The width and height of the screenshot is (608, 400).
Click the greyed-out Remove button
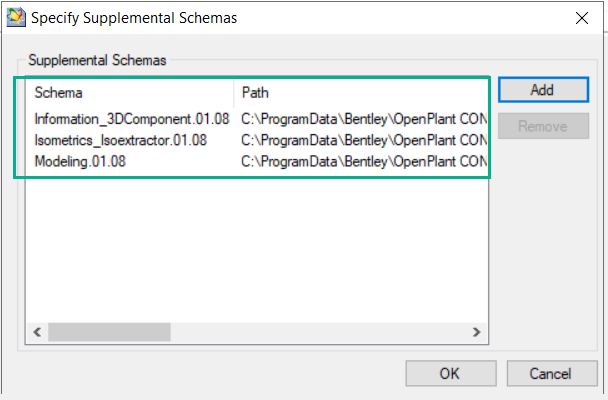[x=543, y=126]
